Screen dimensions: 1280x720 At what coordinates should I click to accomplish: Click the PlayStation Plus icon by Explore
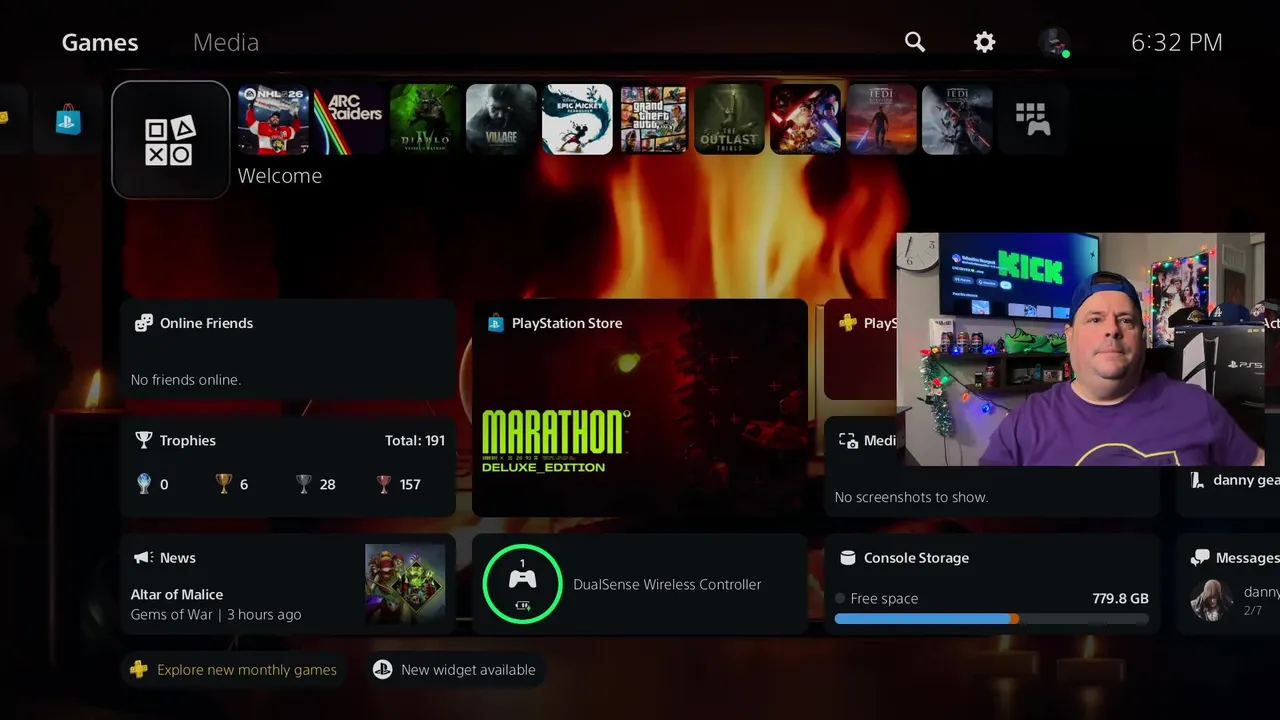(x=139, y=670)
